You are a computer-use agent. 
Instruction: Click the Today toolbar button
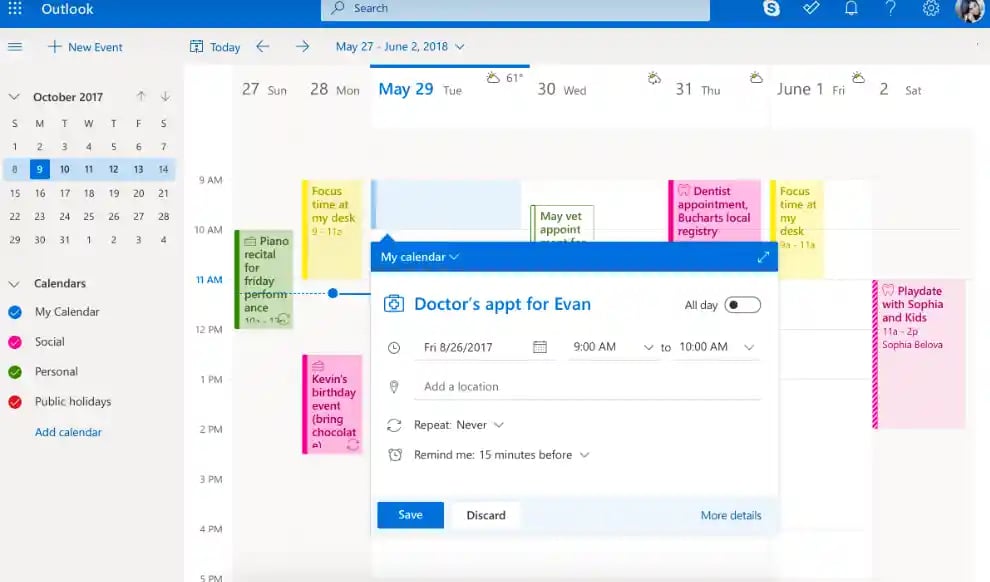pyautogui.click(x=215, y=47)
